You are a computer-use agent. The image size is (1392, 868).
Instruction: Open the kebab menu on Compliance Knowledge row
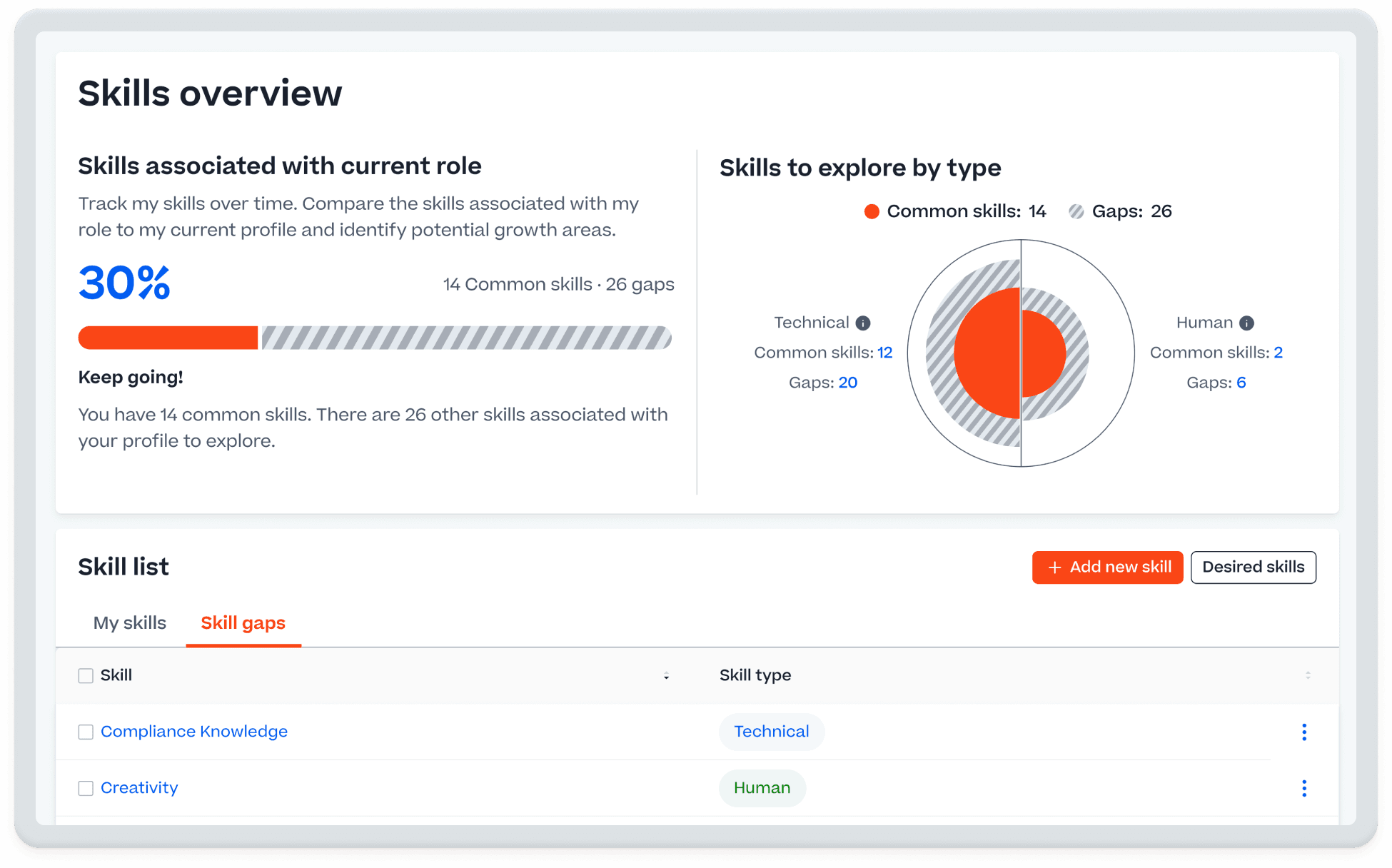point(1304,732)
